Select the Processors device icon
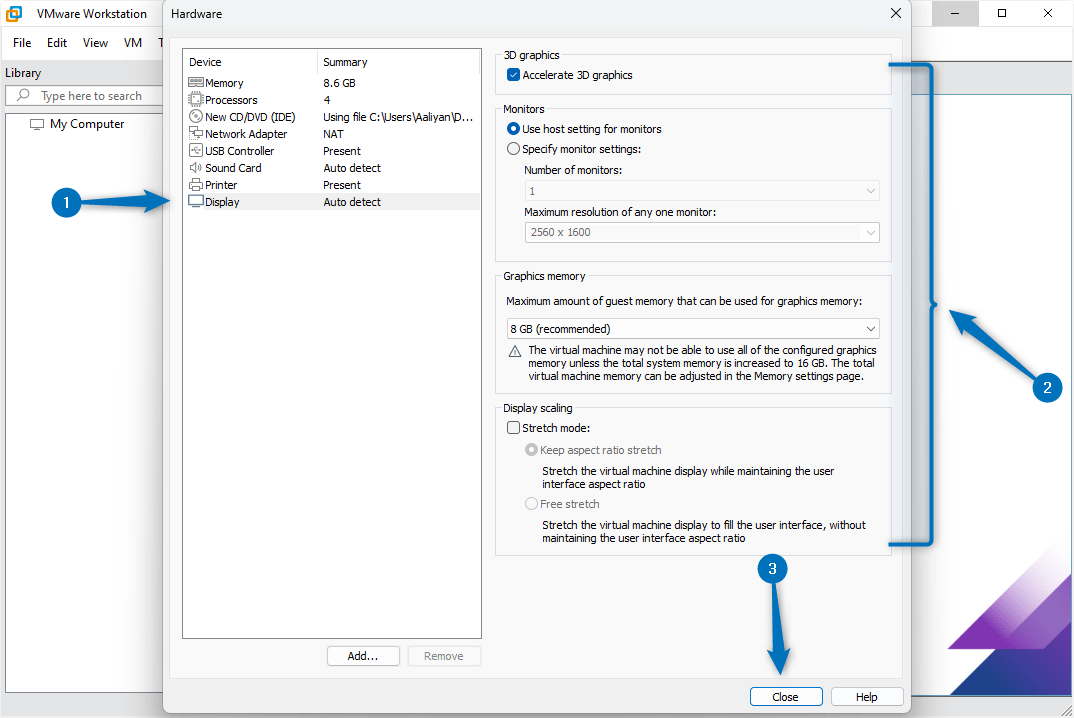 coord(194,99)
